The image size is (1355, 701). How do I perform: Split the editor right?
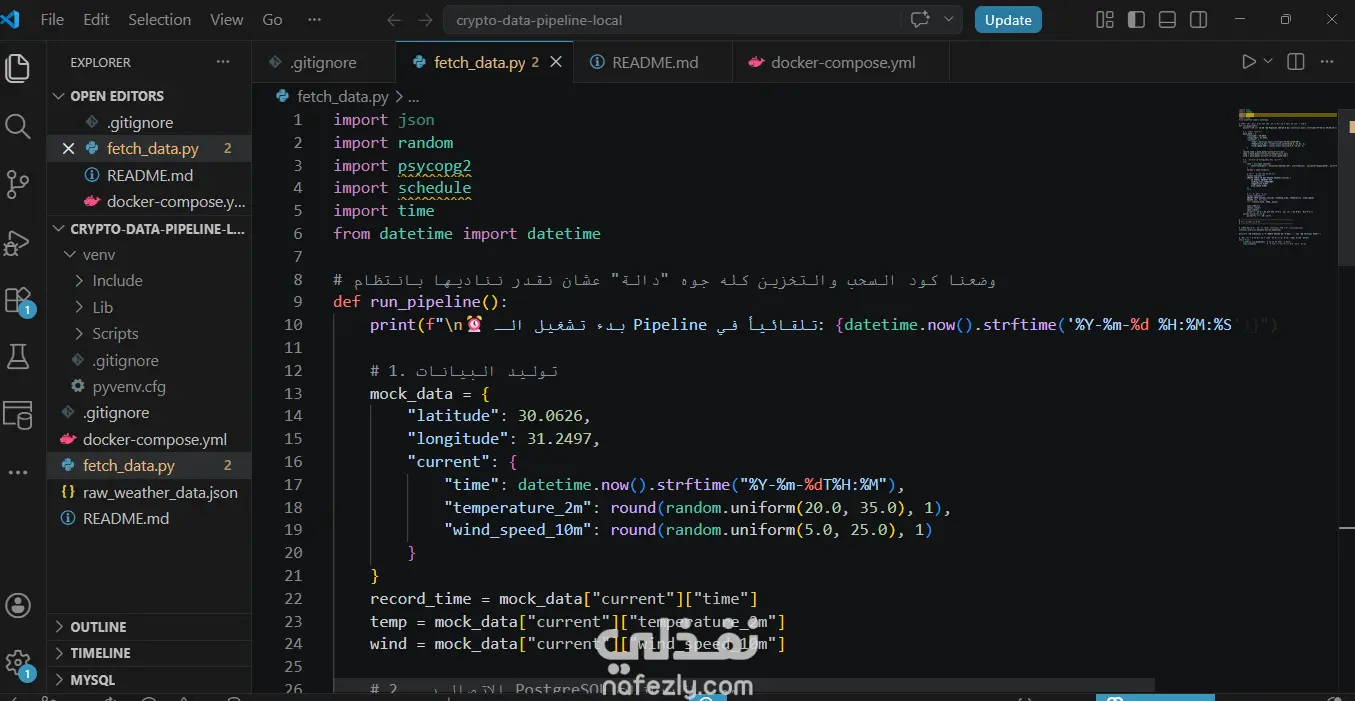point(1296,62)
